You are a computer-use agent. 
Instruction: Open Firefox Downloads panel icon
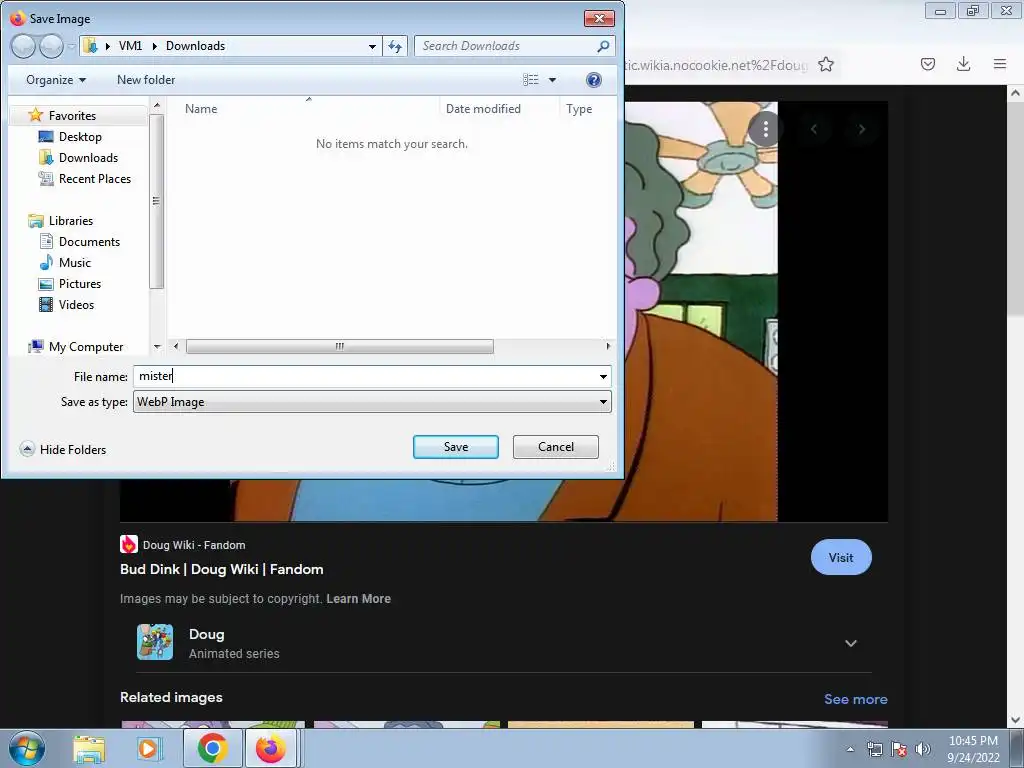tap(963, 64)
